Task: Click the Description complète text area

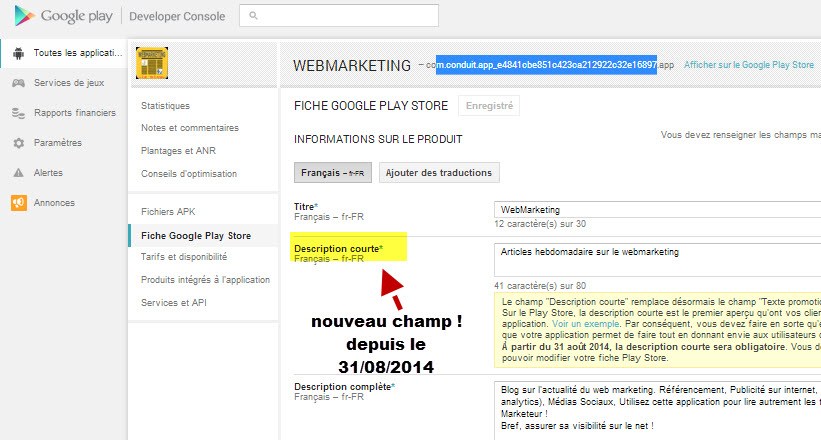Action: tap(657, 411)
